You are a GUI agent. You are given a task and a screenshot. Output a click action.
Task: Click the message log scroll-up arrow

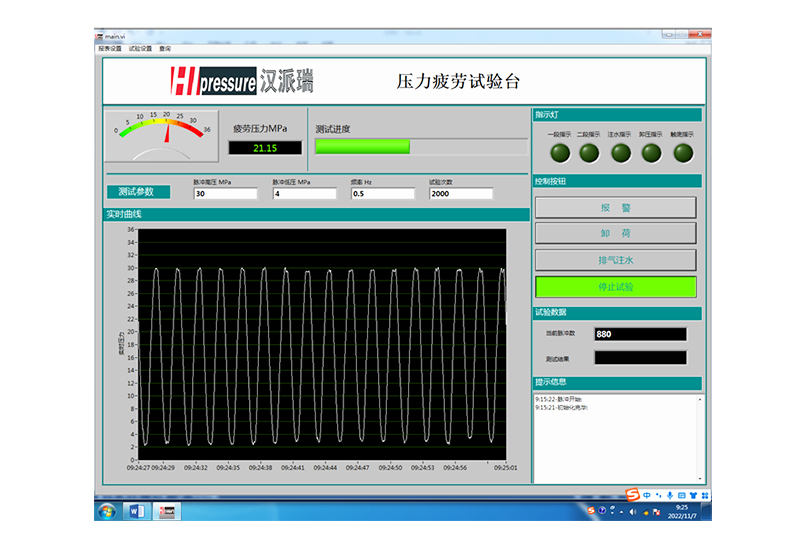coord(699,399)
